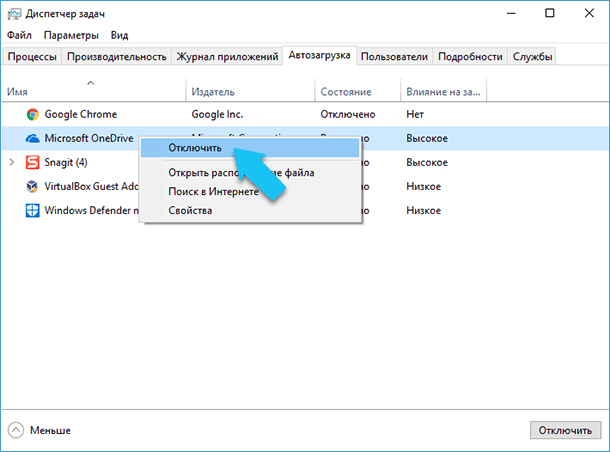Image resolution: width=610 pixels, height=452 pixels.
Task: Select the Google Chrome row name
Action: click(81, 114)
